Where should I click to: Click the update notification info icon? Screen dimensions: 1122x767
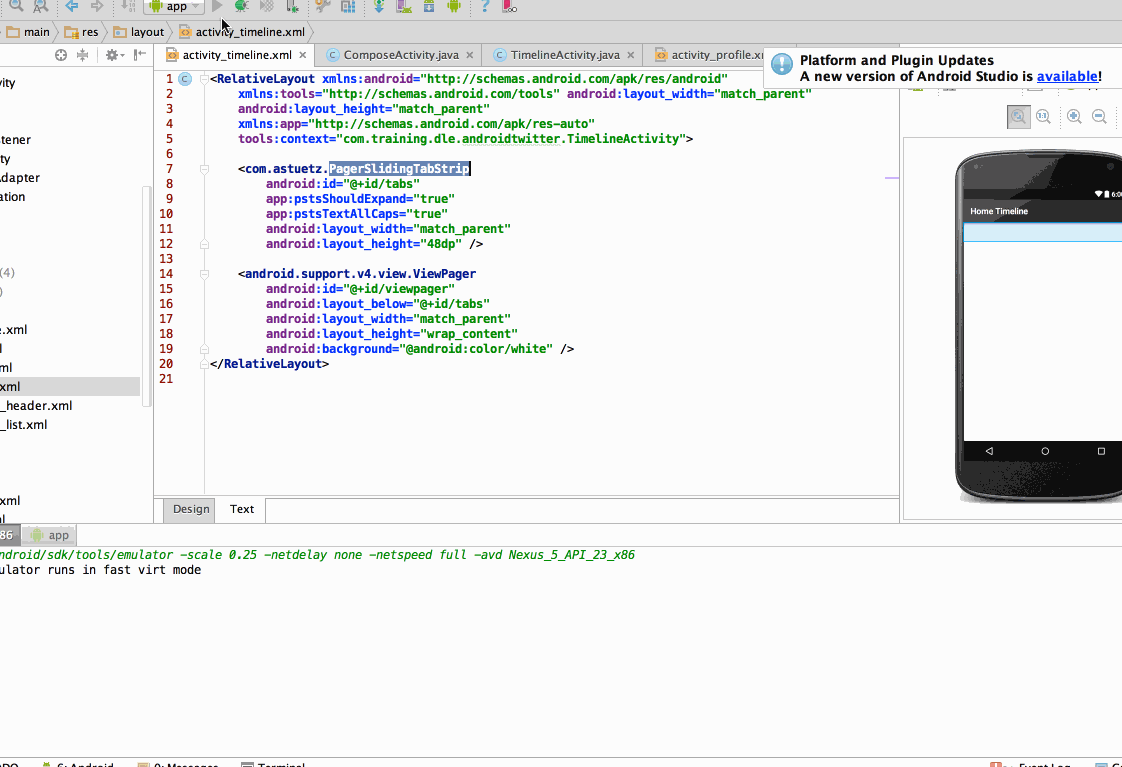[x=781, y=65]
